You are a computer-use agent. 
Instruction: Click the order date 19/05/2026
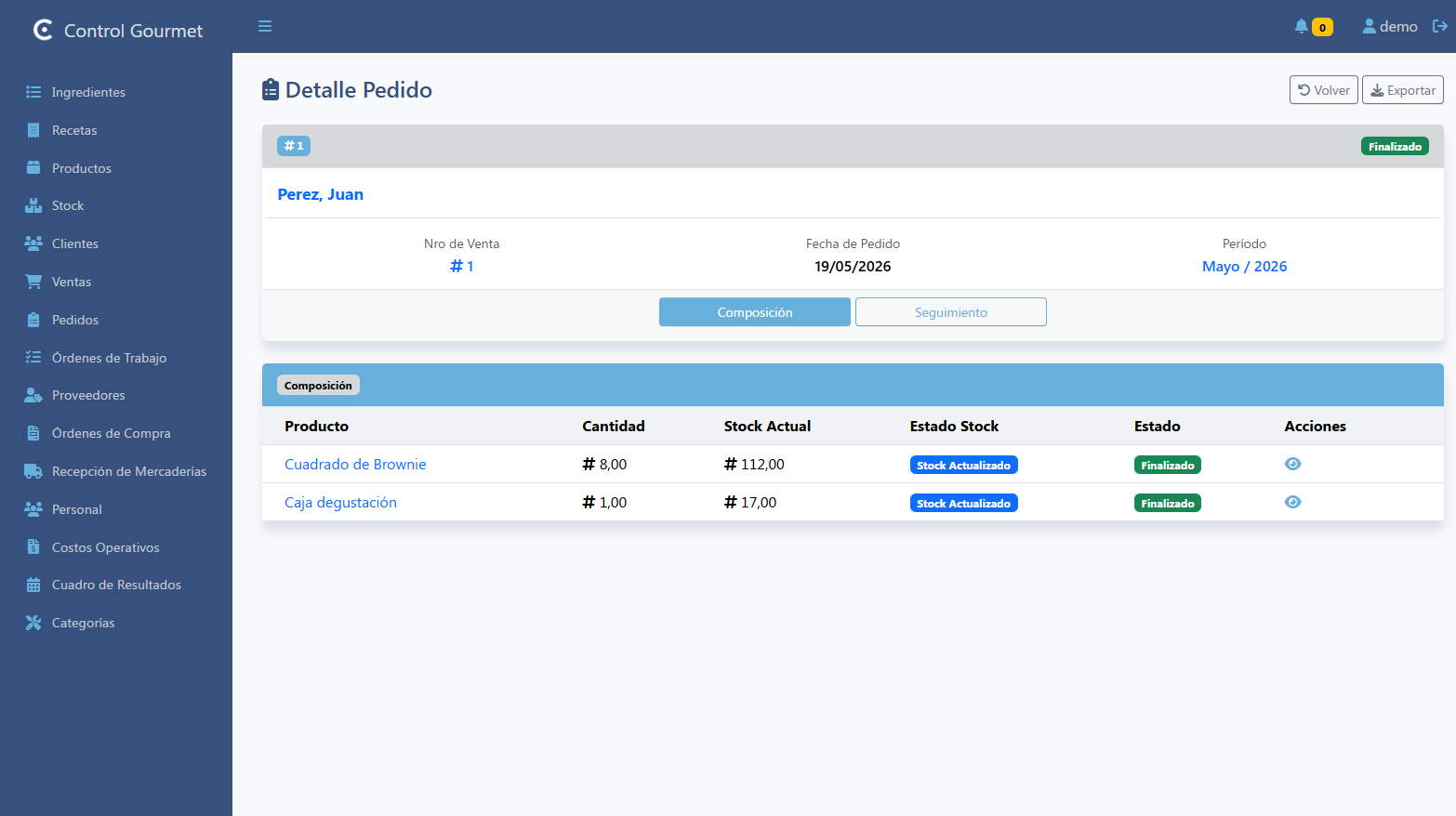(x=853, y=267)
